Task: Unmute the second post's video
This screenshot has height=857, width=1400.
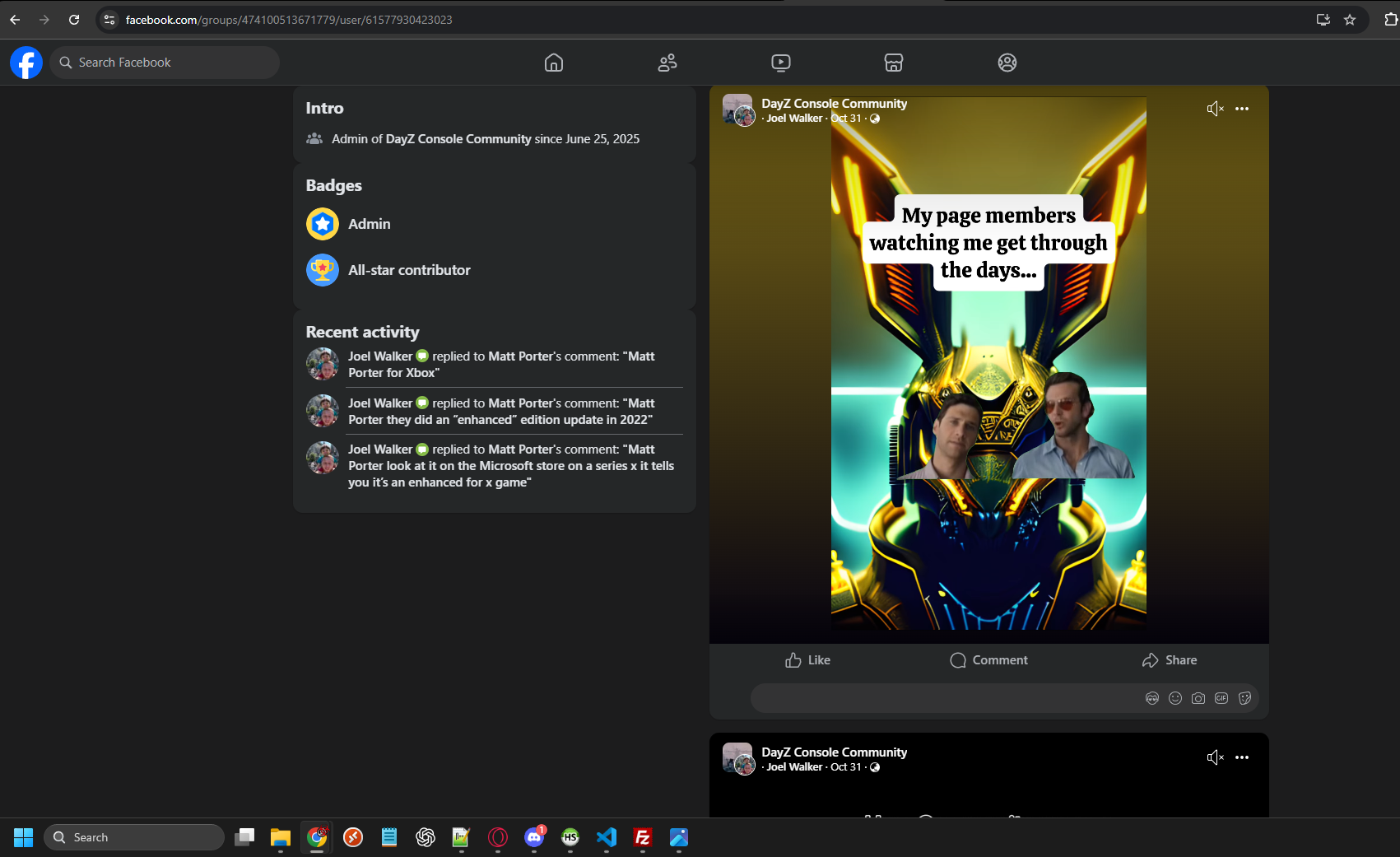Action: [x=1215, y=757]
